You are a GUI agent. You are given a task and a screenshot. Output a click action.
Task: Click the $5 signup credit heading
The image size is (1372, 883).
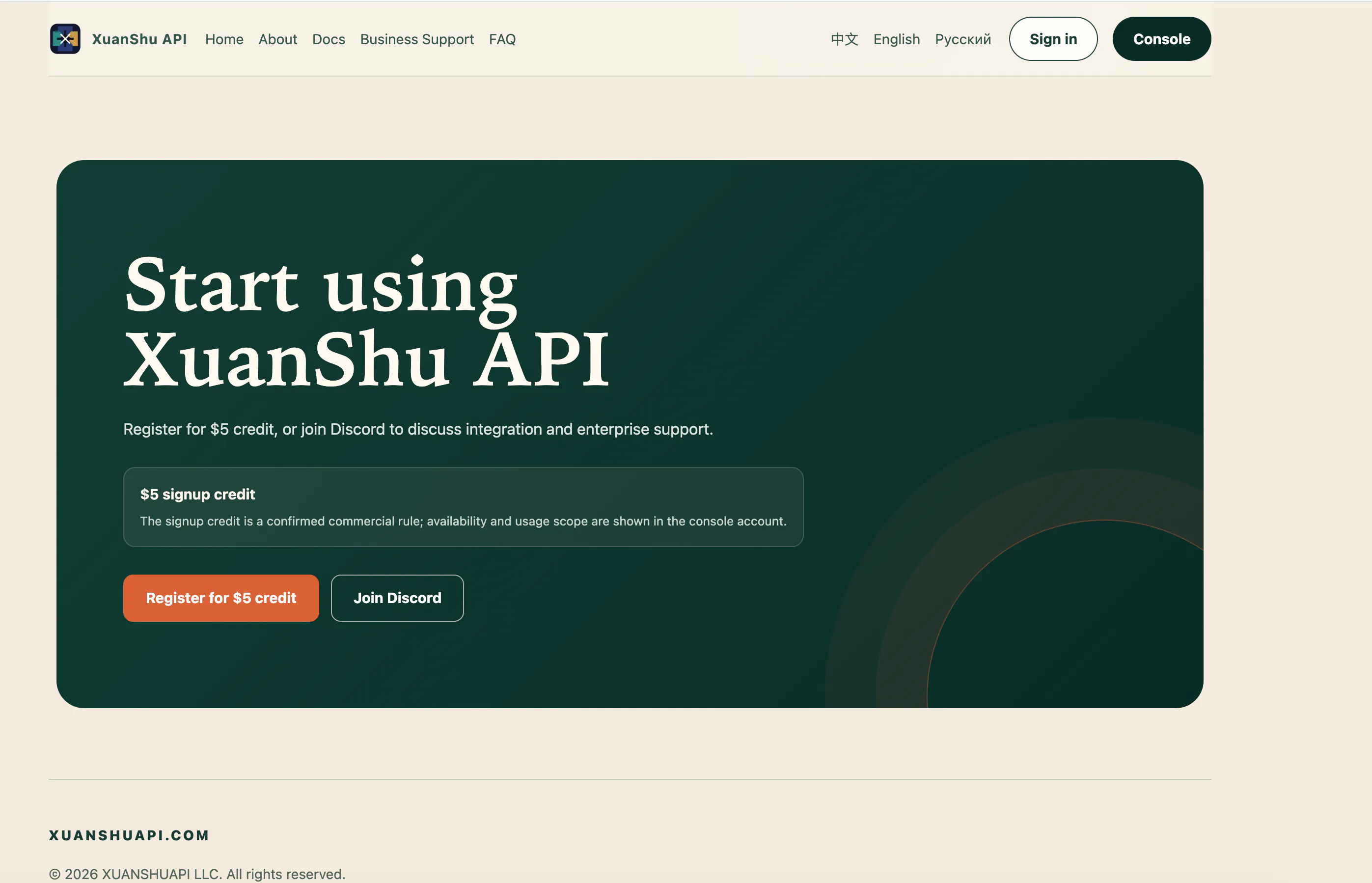coord(197,494)
